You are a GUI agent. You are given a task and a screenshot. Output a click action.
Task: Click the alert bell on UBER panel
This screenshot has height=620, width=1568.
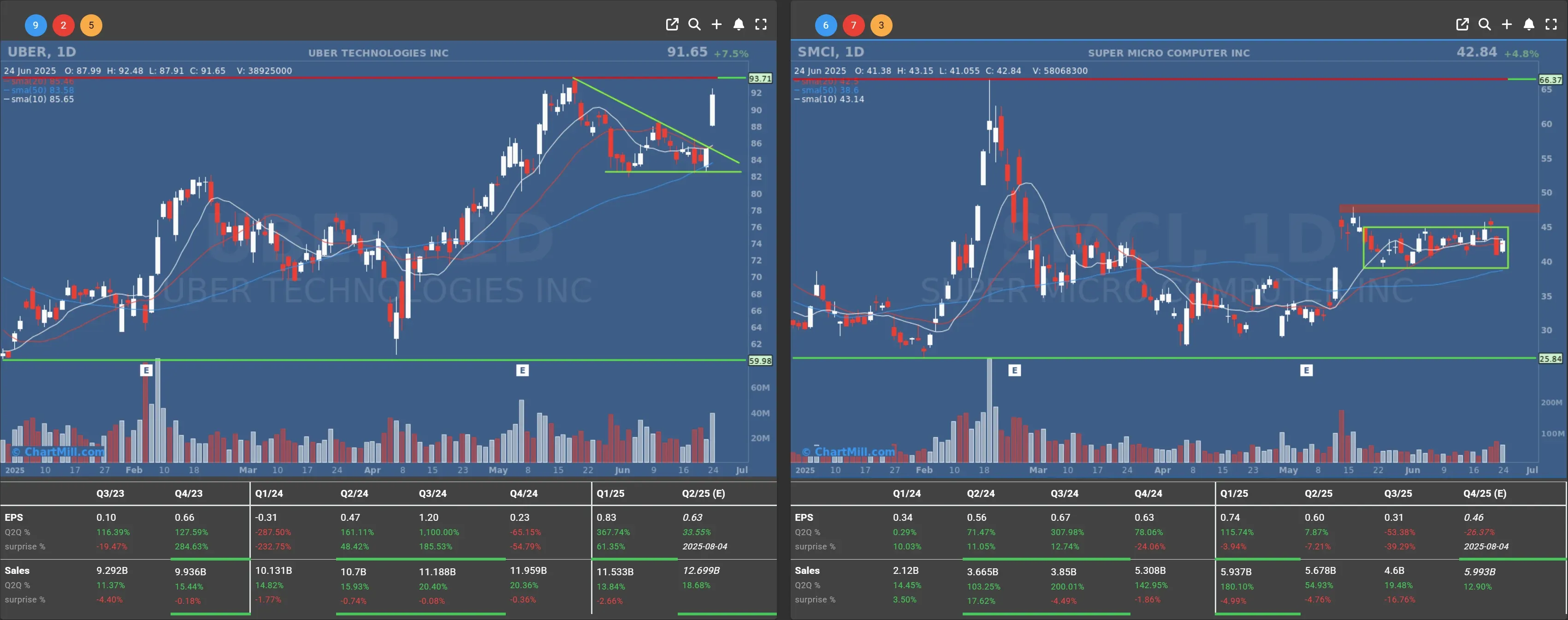pos(738,24)
